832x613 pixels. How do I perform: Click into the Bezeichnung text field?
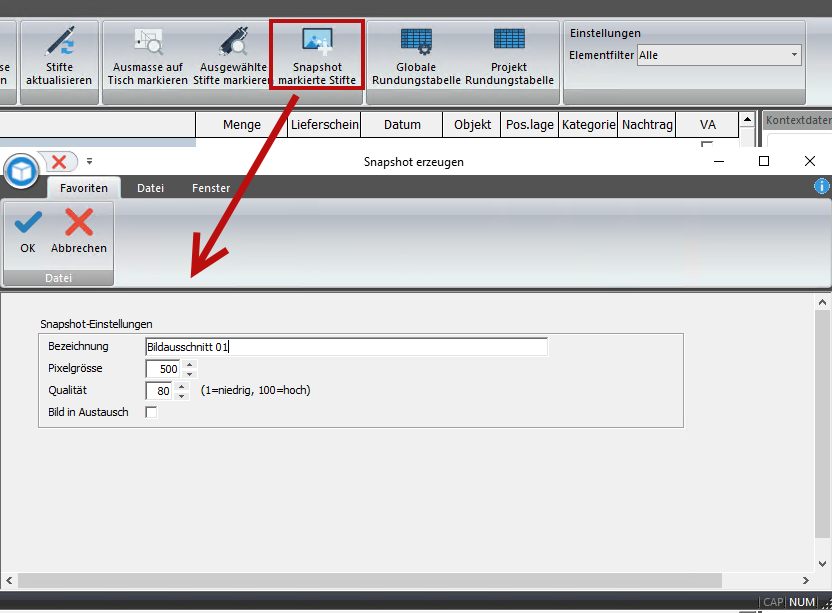point(346,347)
